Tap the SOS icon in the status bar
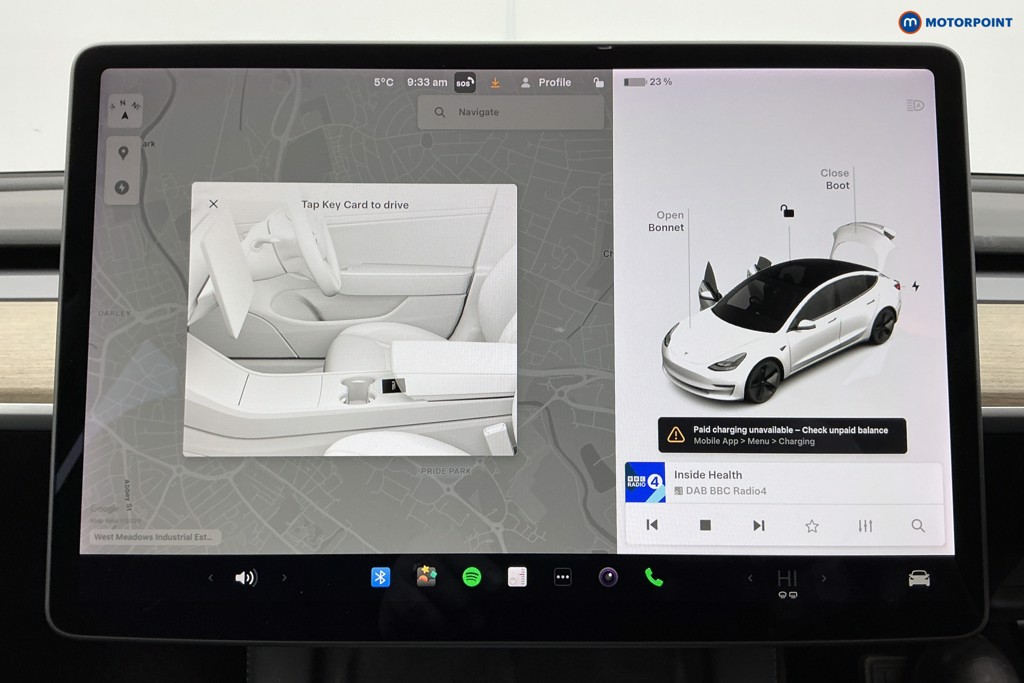 tap(463, 82)
